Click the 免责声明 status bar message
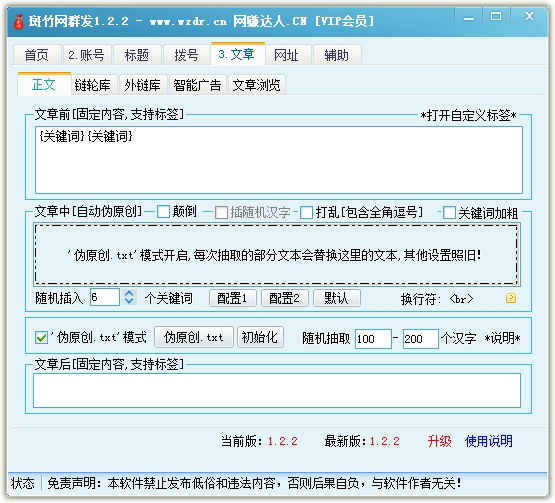Screen dimensions: 555x503 point(254,483)
